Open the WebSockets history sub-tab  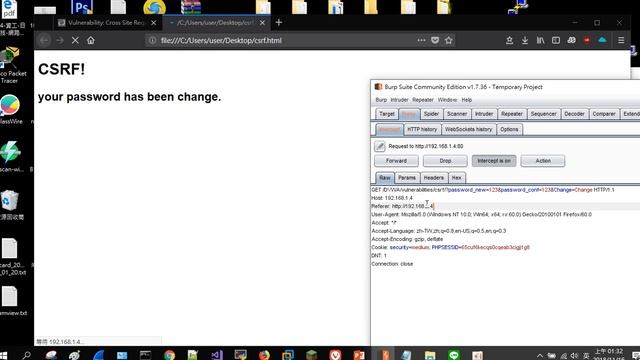pyautogui.click(x=468, y=129)
